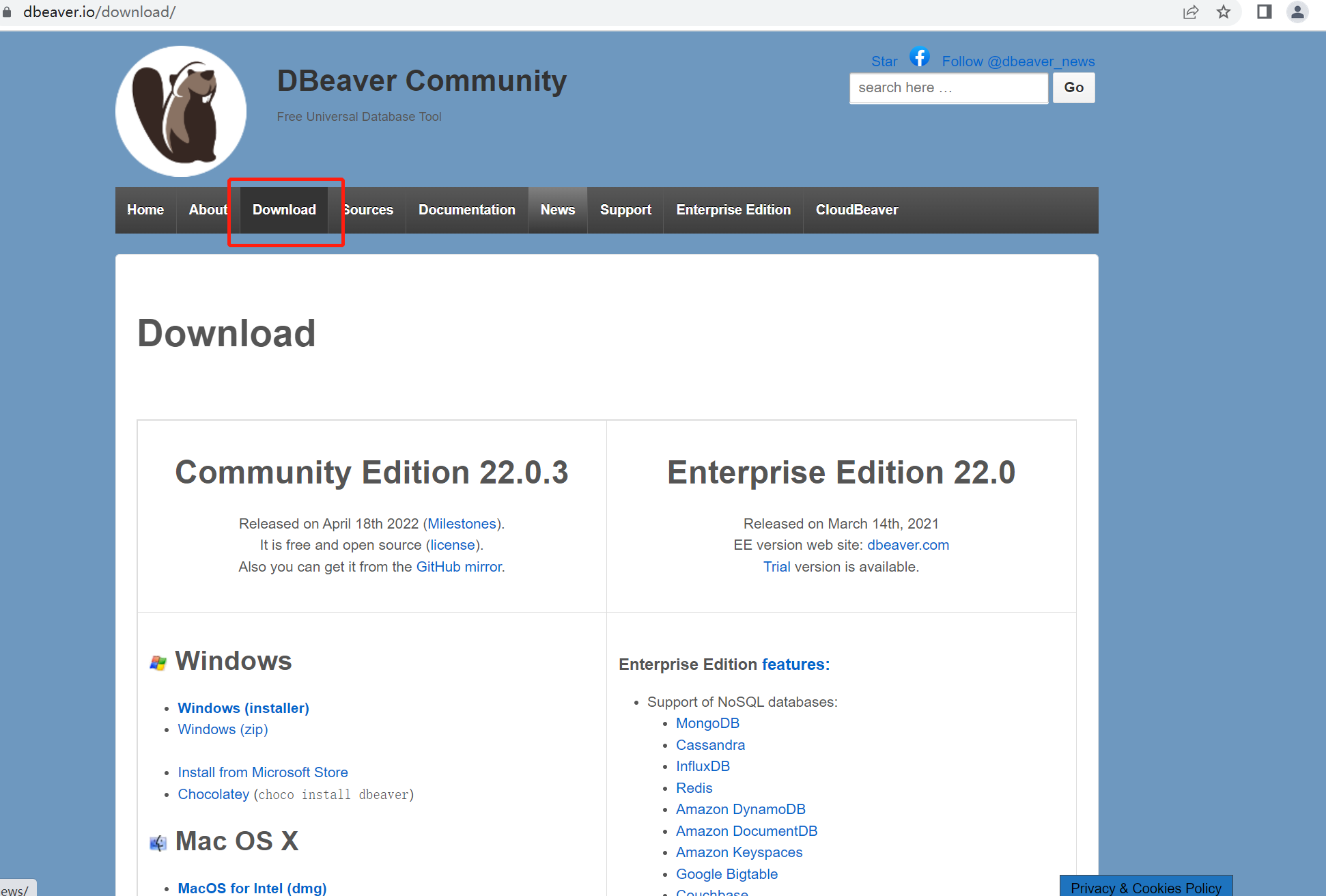1326x896 pixels.
Task: Click the browser share page icon
Action: click(x=1190, y=12)
